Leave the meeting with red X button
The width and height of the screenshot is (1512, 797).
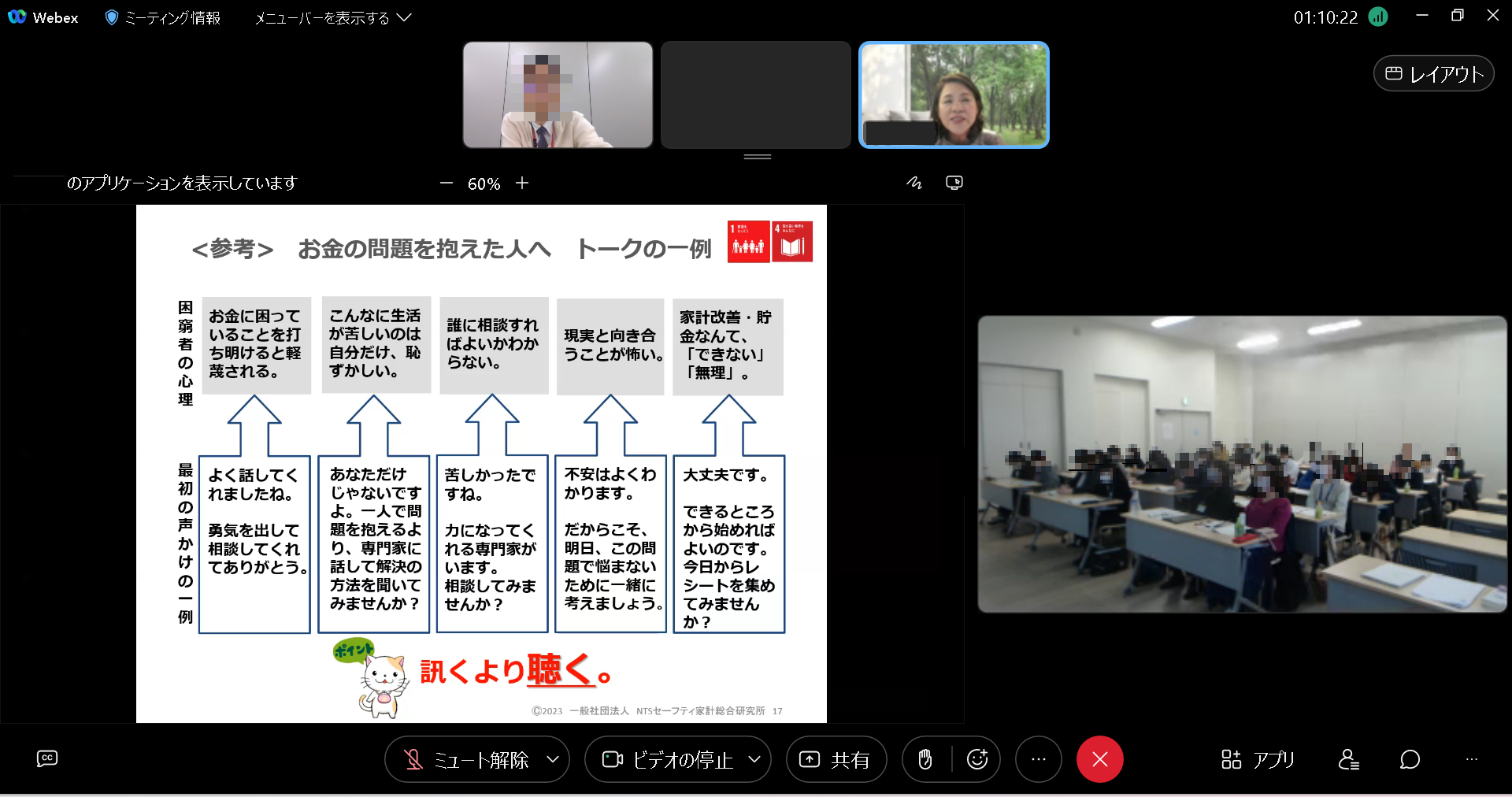coord(1100,759)
